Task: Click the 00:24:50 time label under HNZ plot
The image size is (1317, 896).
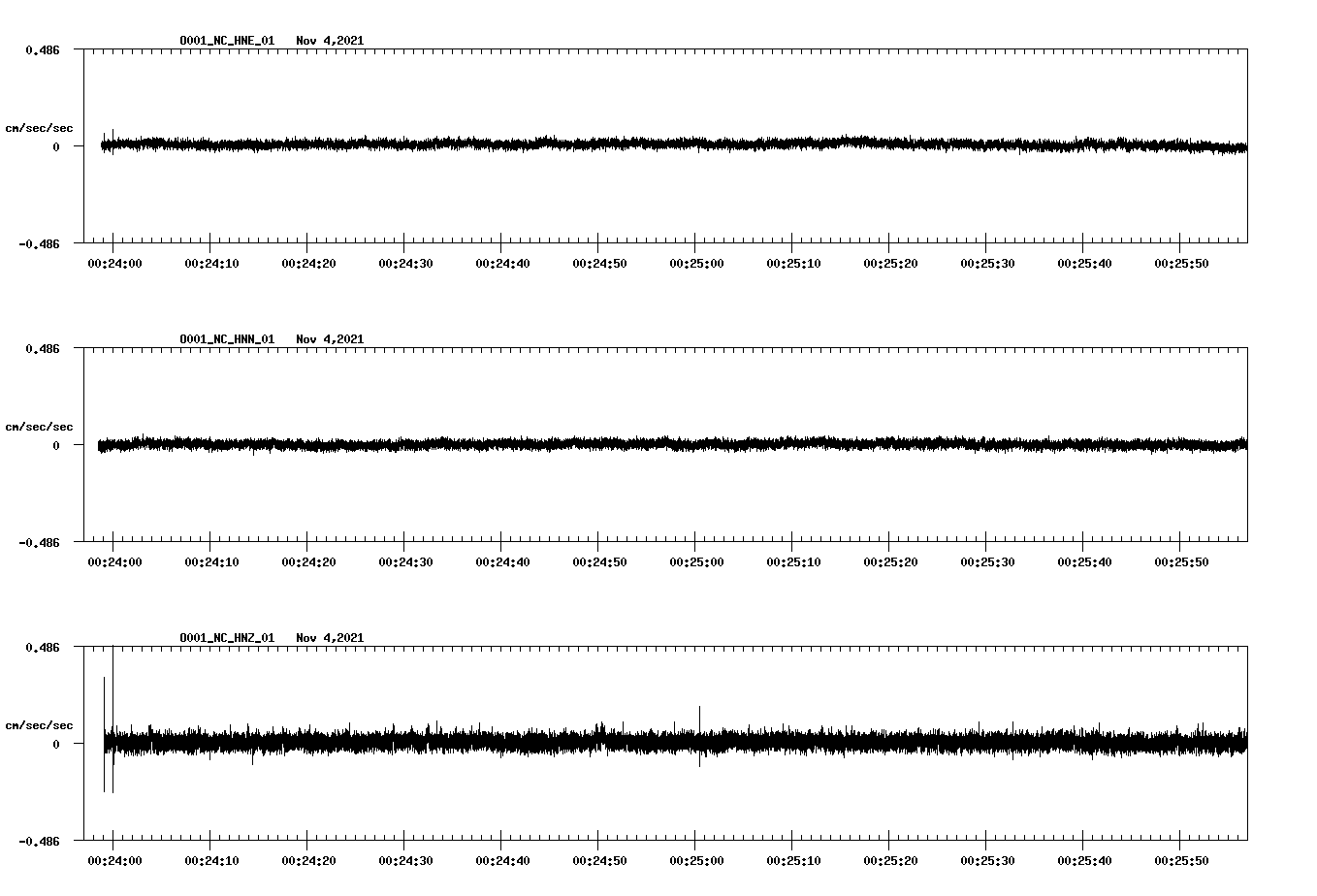Action: click(599, 861)
